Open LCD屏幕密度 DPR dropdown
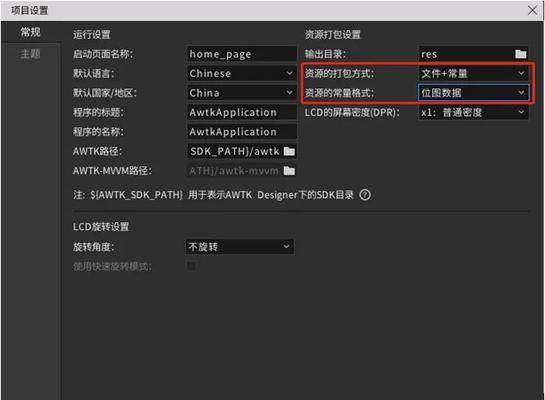The width and height of the screenshot is (545, 400). 473,112
